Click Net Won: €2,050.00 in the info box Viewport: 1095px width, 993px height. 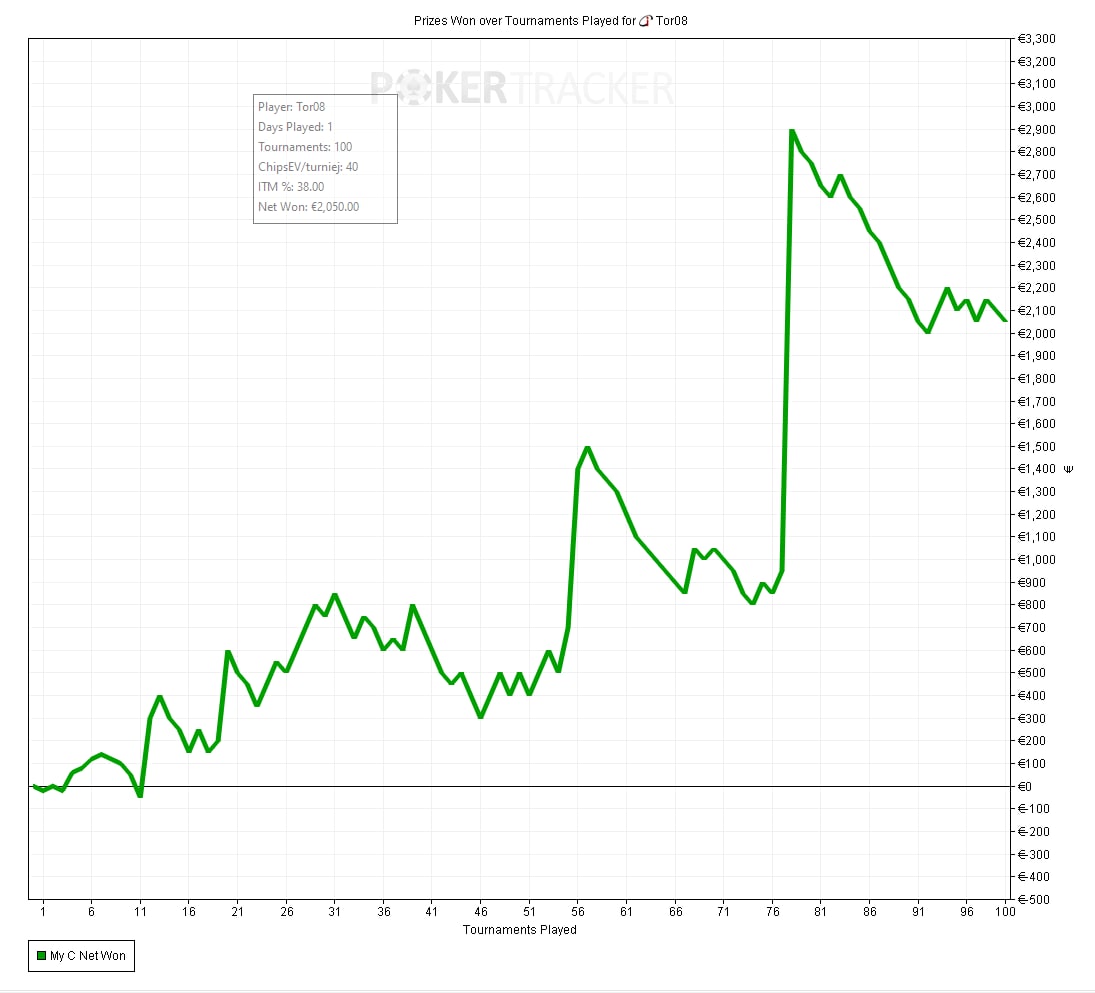308,207
